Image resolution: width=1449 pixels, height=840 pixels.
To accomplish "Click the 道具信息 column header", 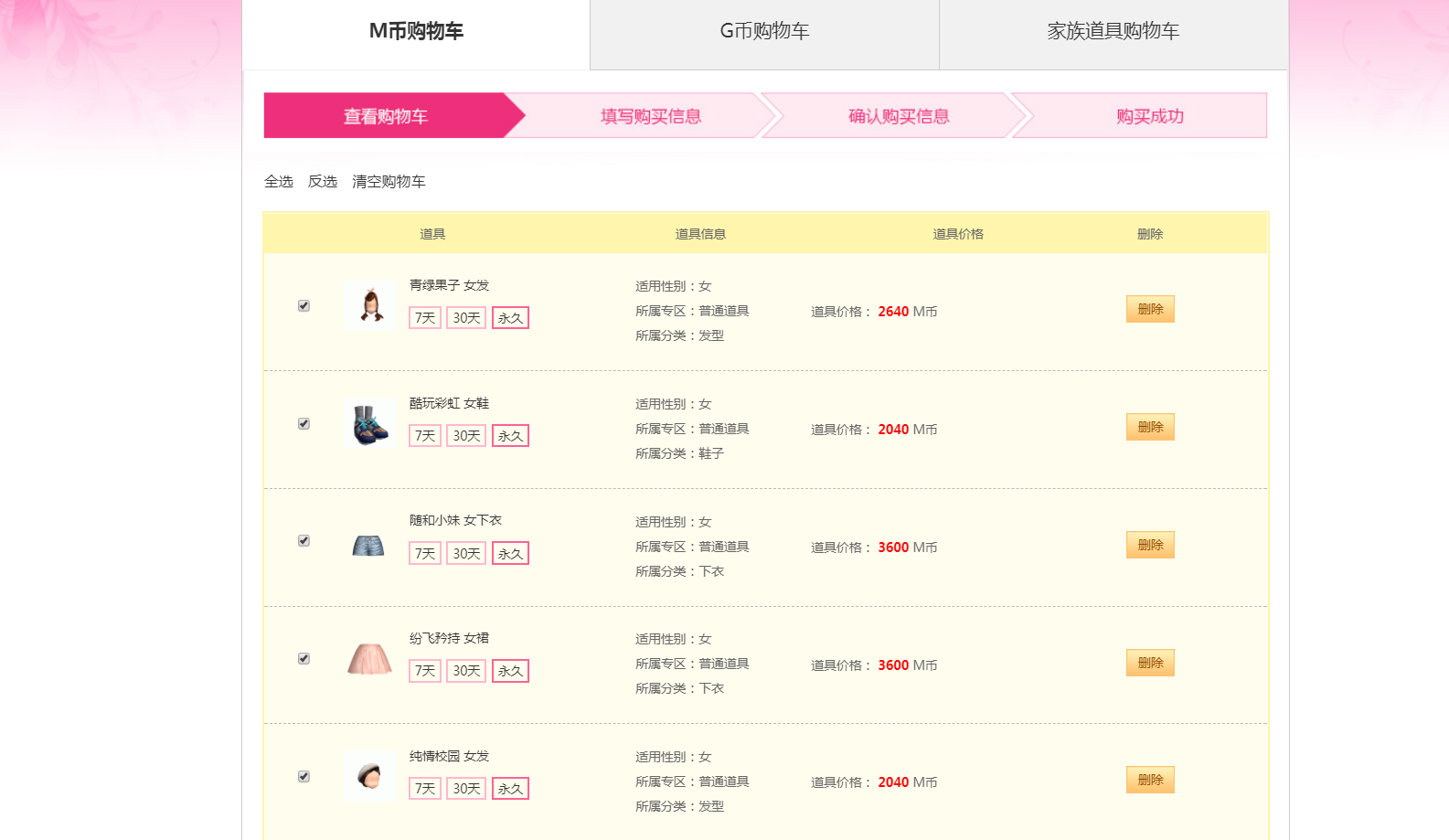I will pos(700,234).
